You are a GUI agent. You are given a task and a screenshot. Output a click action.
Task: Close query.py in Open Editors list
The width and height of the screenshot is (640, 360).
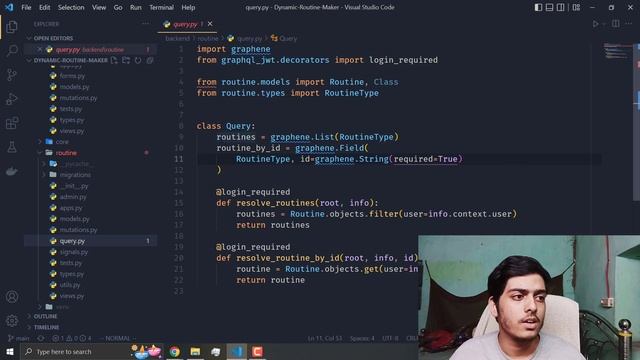[40, 49]
